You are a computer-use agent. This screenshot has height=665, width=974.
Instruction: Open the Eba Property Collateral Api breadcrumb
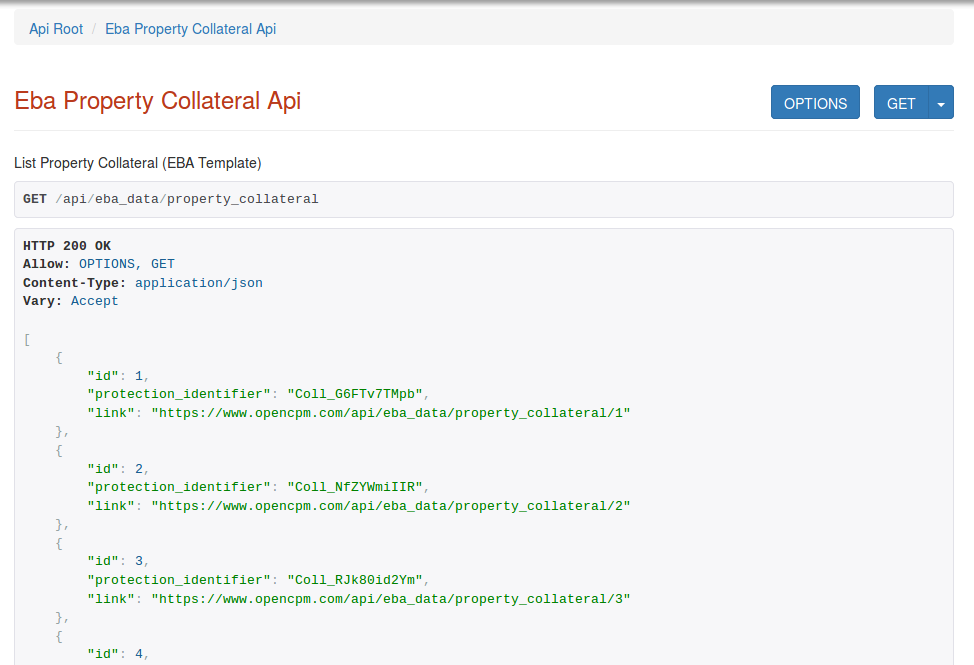(190, 29)
